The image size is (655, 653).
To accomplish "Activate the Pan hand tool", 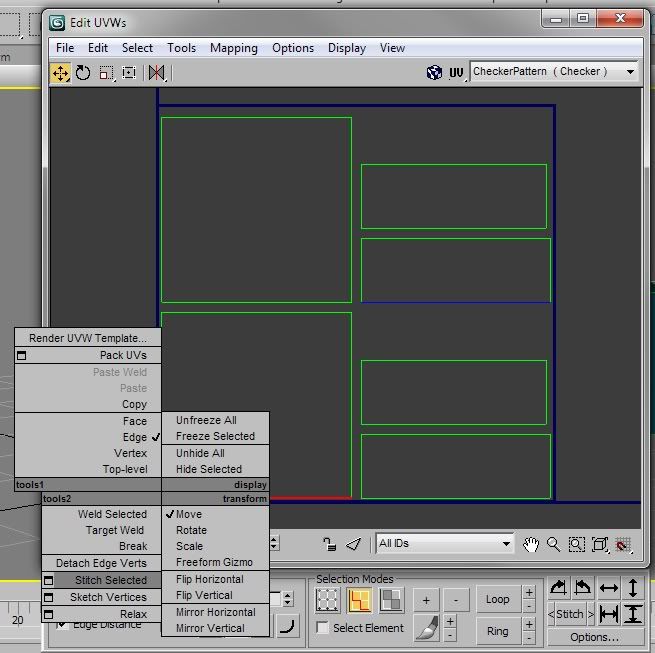I will pos(530,544).
